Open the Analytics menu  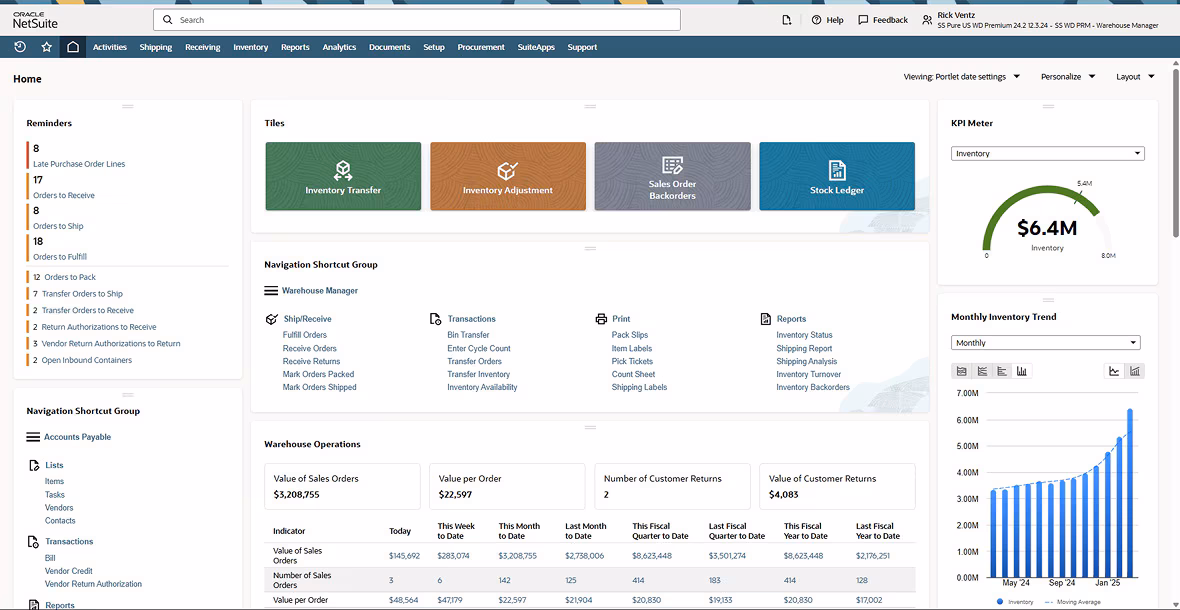click(339, 47)
